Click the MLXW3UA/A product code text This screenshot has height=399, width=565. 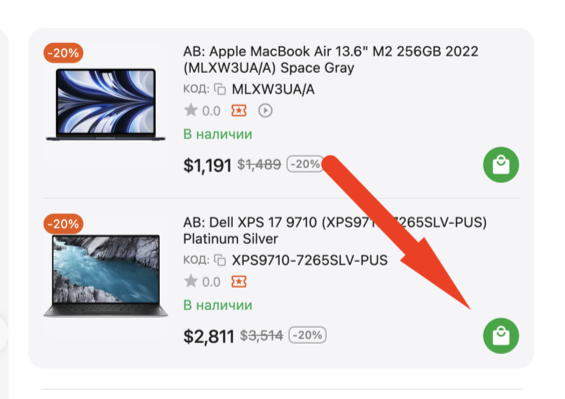click(x=273, y=89)
